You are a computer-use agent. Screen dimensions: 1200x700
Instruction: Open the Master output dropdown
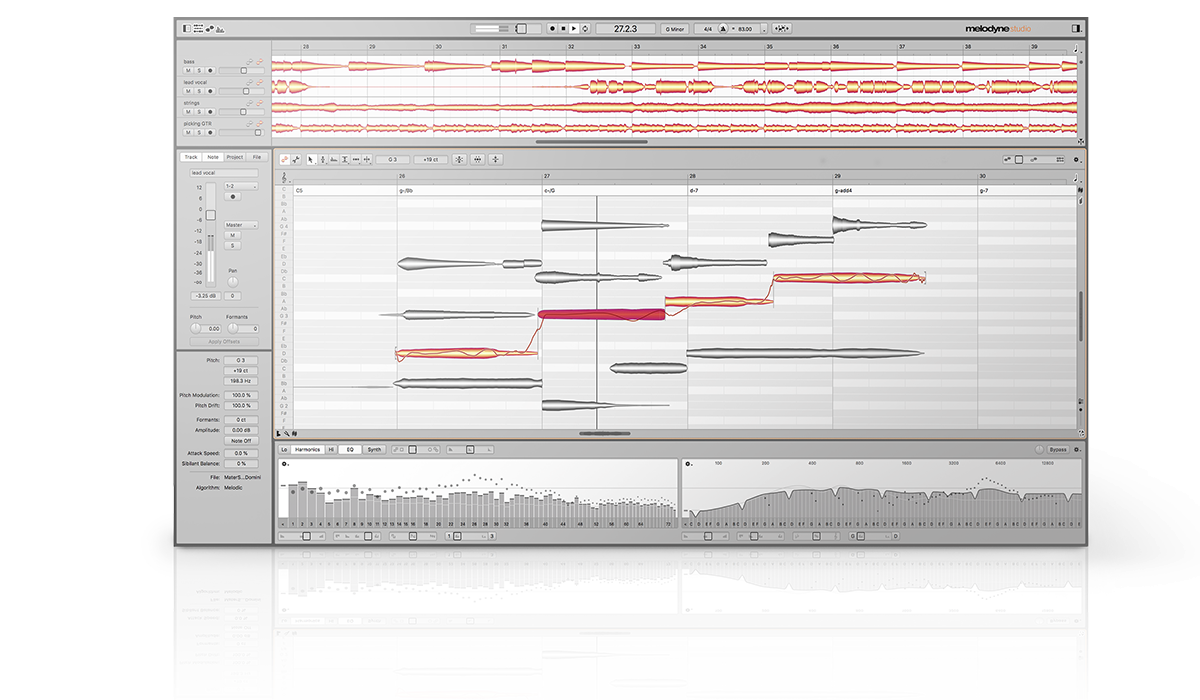[x=241, y=225]
